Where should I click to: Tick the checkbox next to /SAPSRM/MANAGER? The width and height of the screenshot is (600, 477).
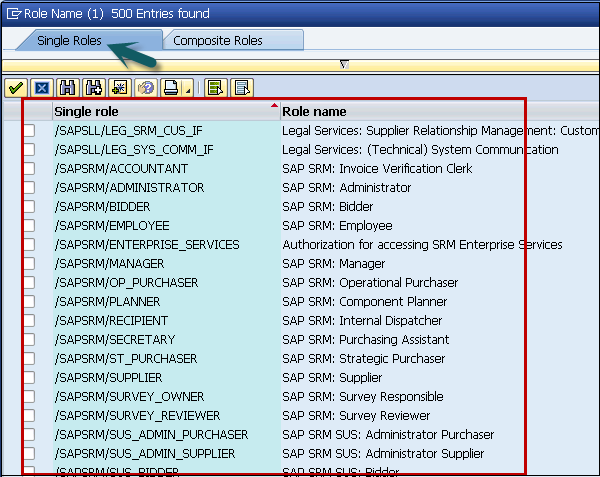29,264
